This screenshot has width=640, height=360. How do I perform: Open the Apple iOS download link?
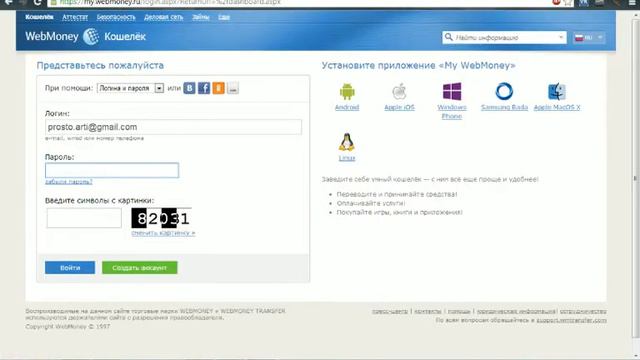[399, 107]
